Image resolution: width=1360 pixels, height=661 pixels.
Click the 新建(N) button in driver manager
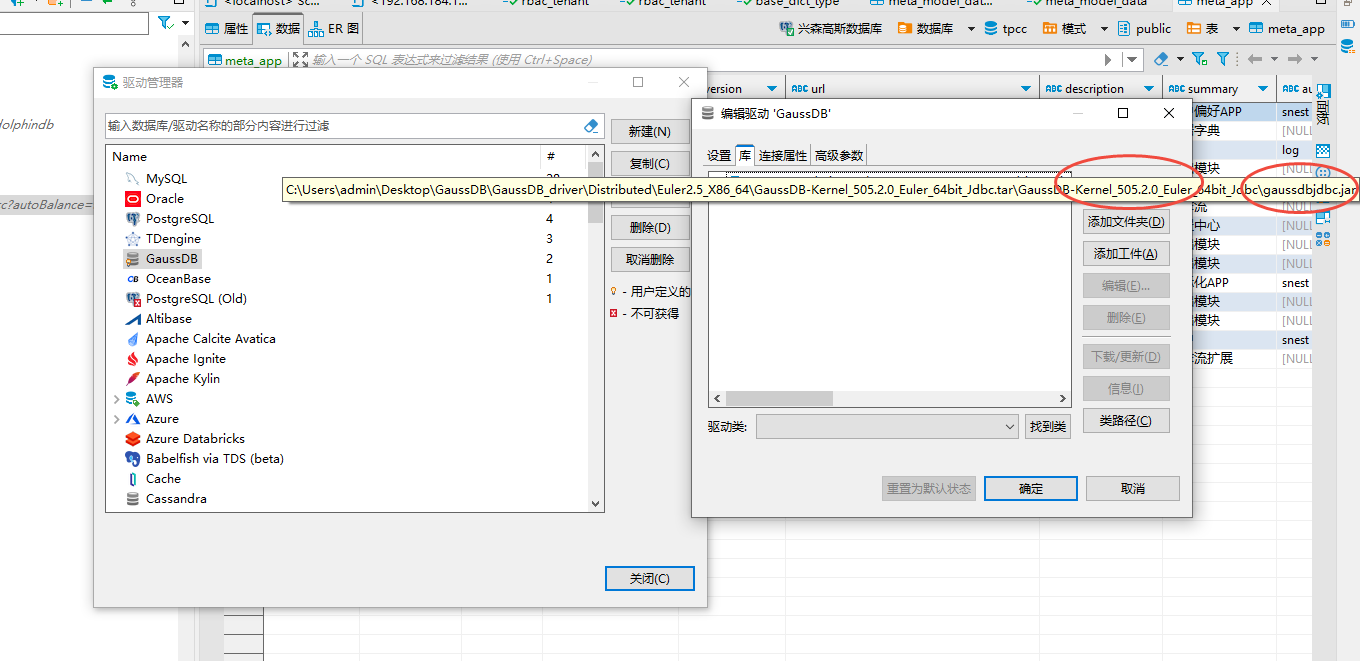[649, 131]
